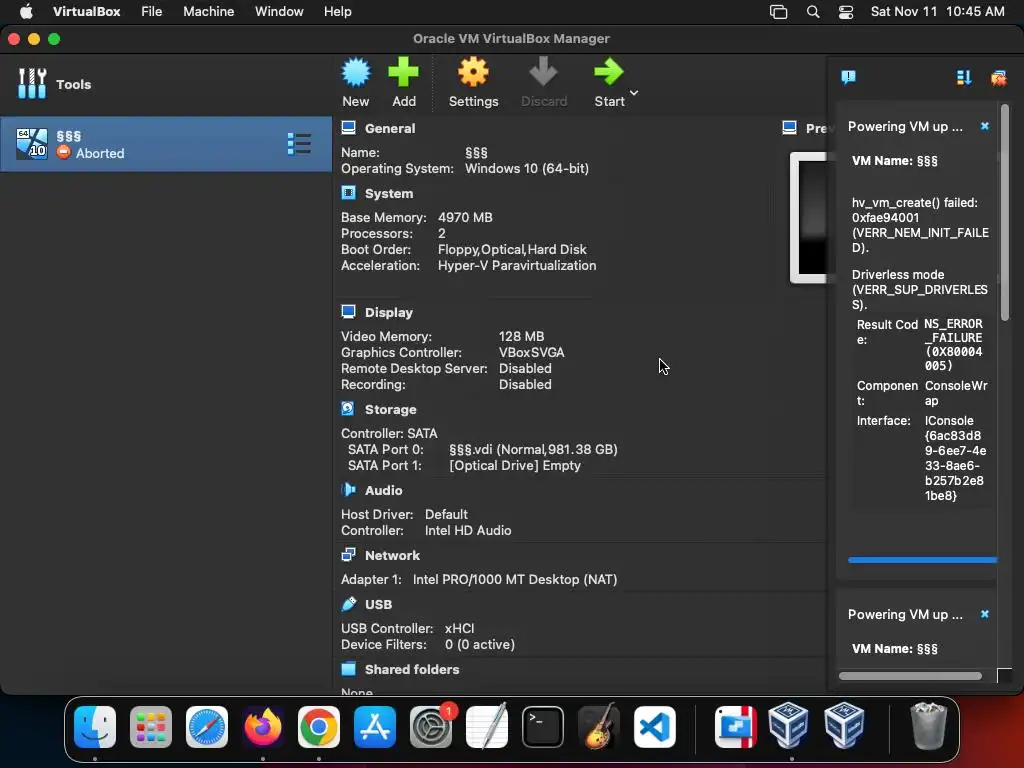1024x768 pixels.
Task: Open the Audio settings heading link
Action: coord(383,490)
